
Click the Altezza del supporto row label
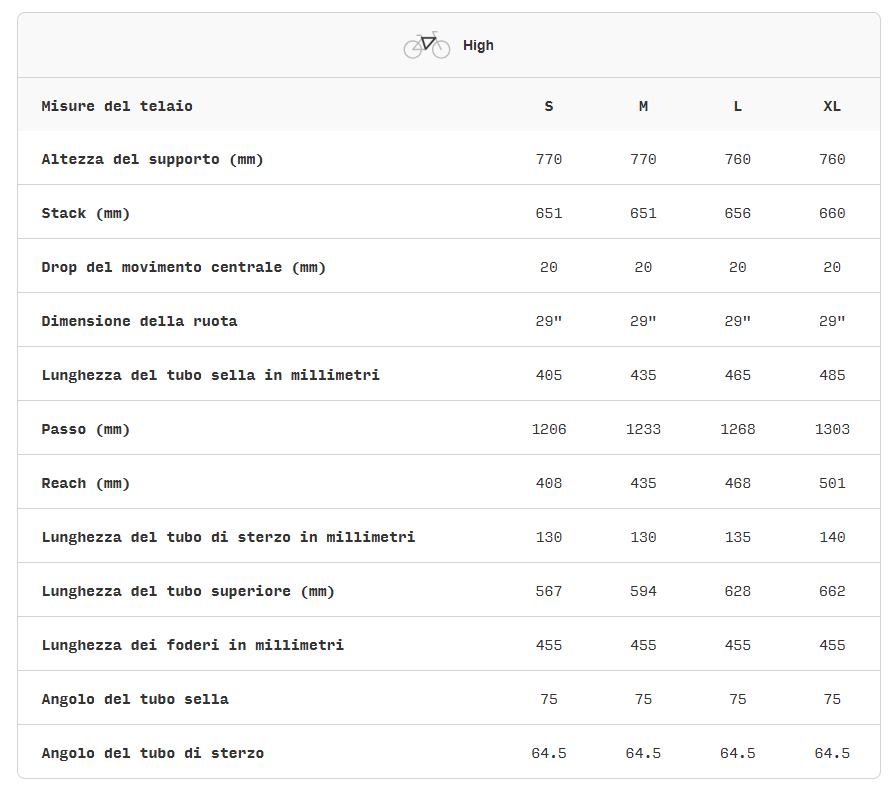click(152, 159)
